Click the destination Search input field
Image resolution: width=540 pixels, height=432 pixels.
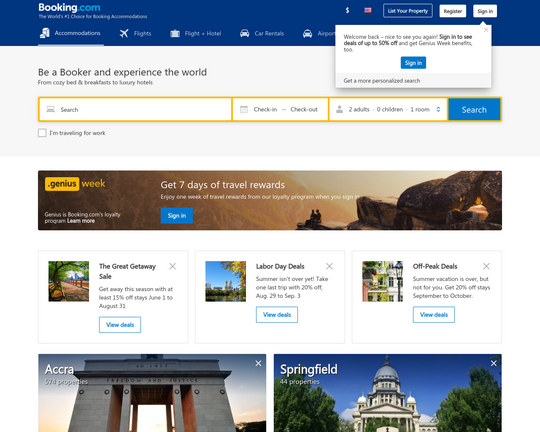pos(135,110)
